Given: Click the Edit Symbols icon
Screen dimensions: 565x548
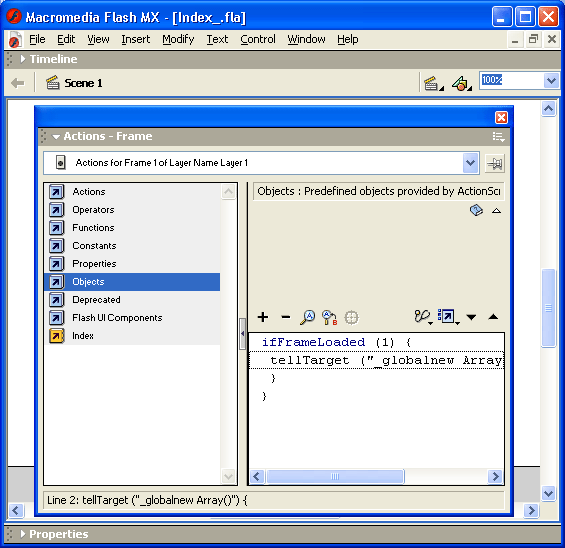Looking at the screenshot, I should click(462, 84).
